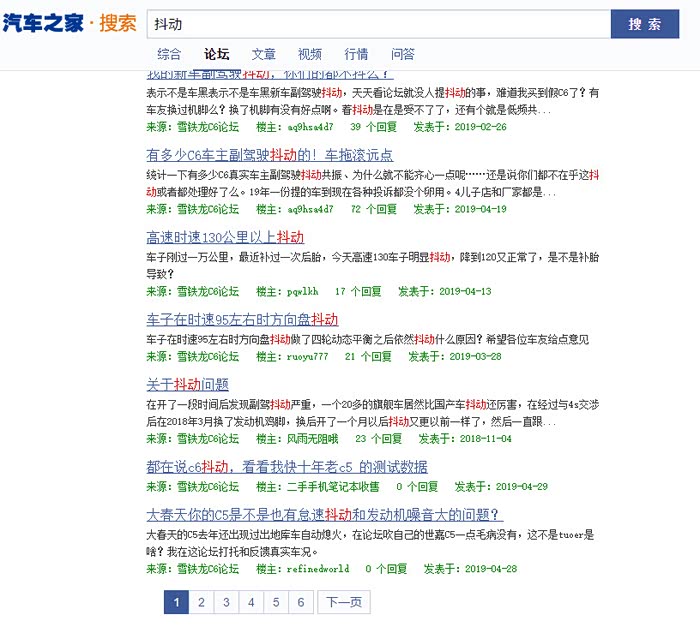Click the 39 个回复 count
Image resolution: width=700 pixels, height=627 pixels.
374,127
